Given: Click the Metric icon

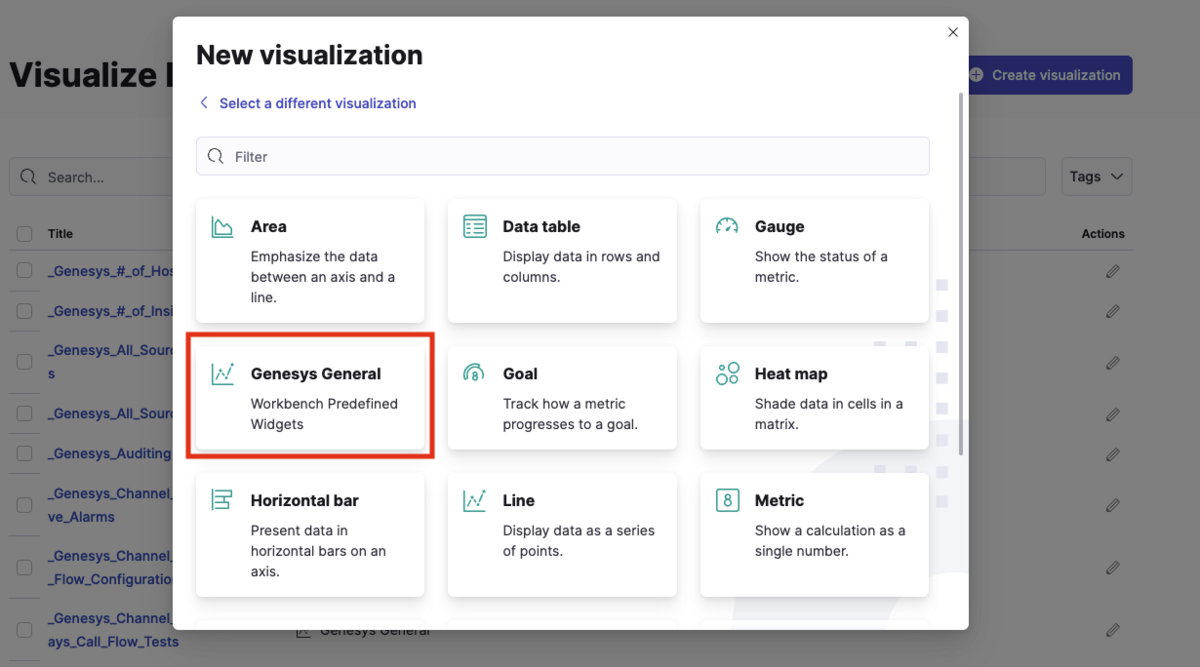Looking at the screenshot, I should pos(727,500).
